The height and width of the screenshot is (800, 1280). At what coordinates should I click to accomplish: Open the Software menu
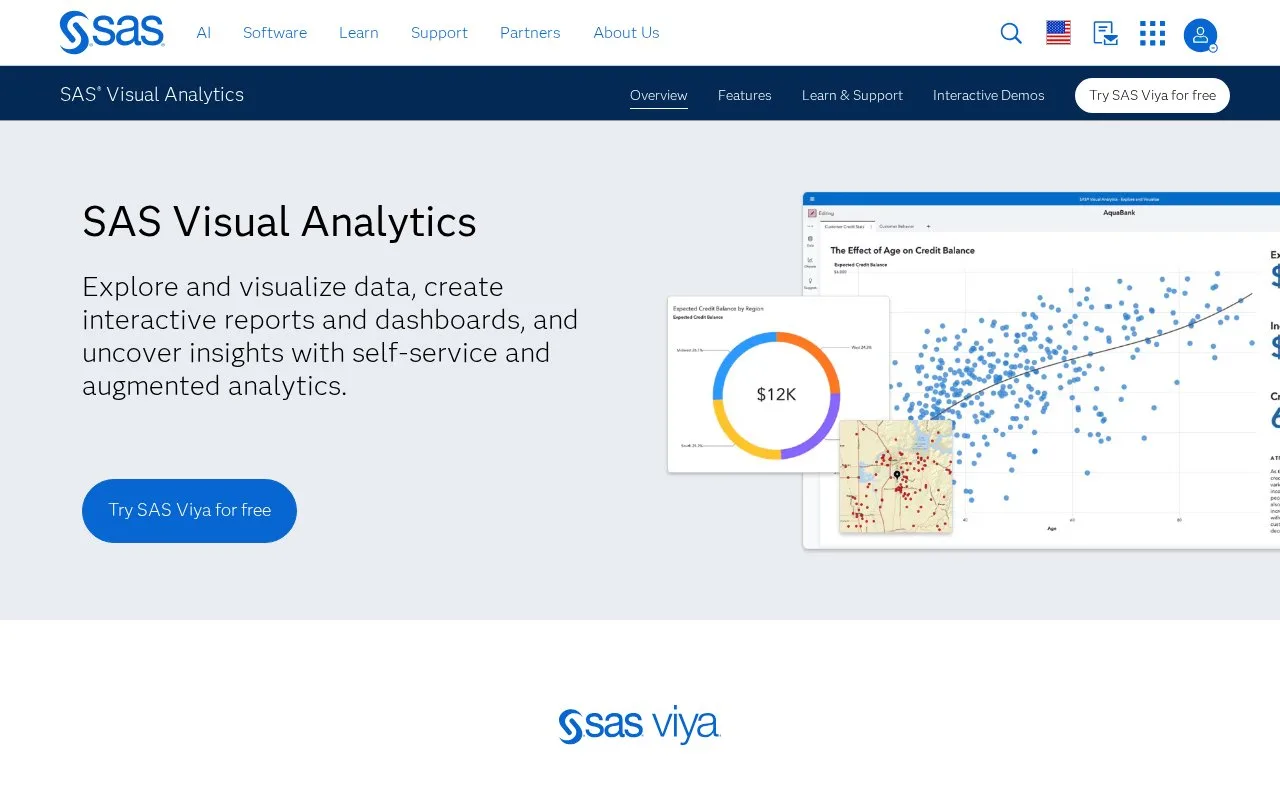(275, 32)
